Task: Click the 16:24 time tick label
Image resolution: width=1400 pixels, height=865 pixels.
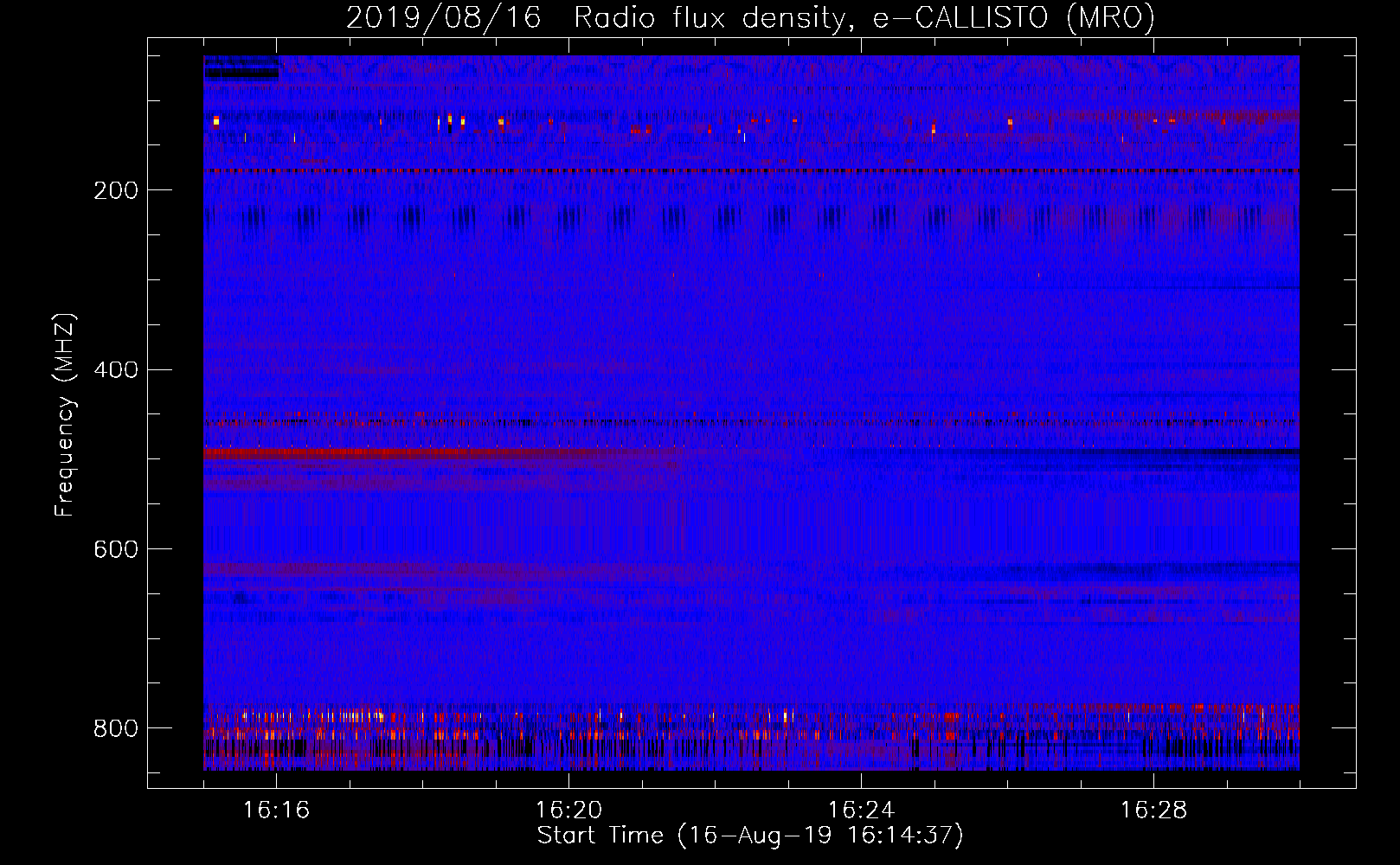Action: 861,811
